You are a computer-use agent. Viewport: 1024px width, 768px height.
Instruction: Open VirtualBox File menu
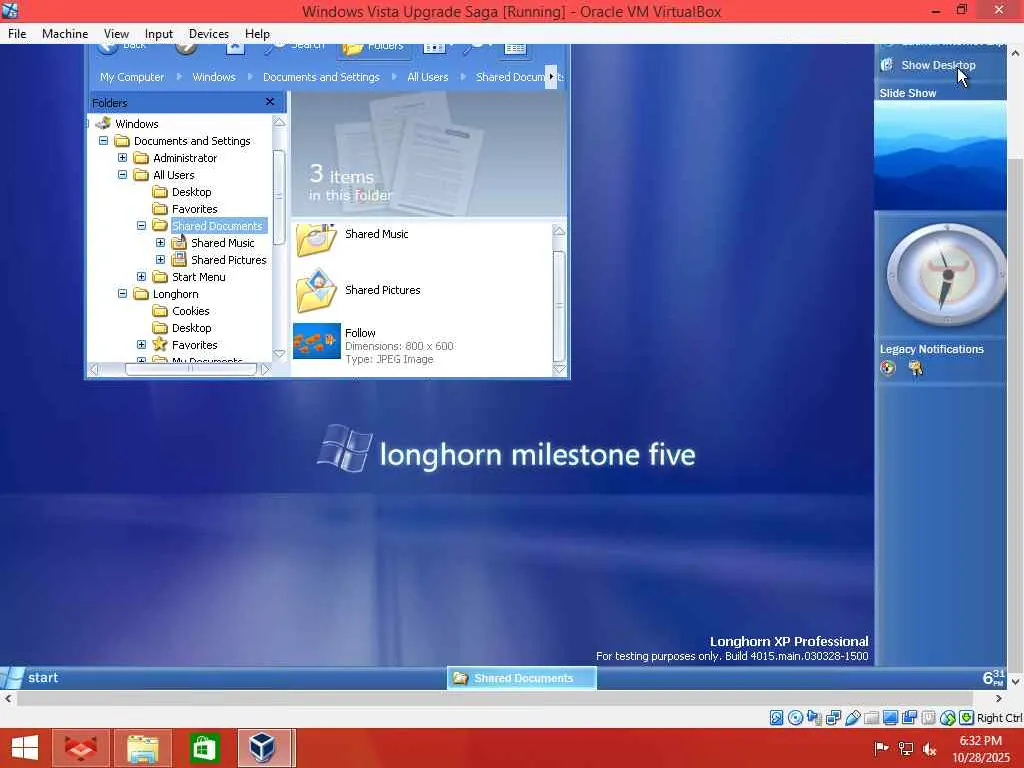(x=17, y=33)
